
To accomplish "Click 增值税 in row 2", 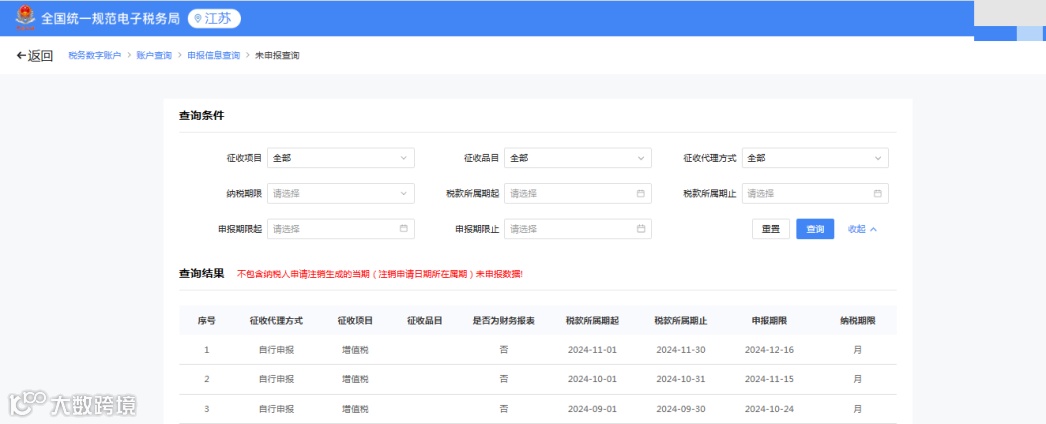I will tap(355, 379).
